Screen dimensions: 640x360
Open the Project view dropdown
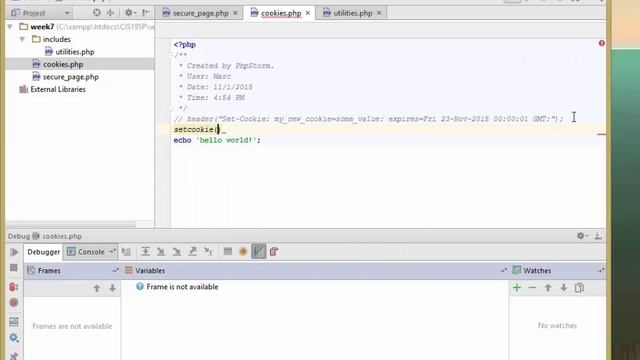pos(67,13)
